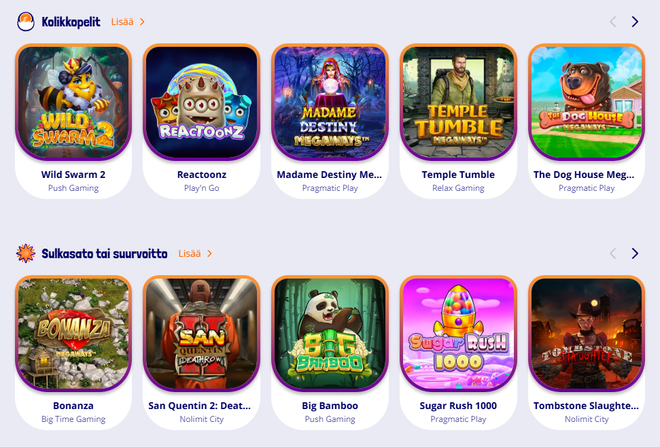Show next games in Kolikkopelit row
This screenshot has width=660, height=447.
tap(635, 21)
